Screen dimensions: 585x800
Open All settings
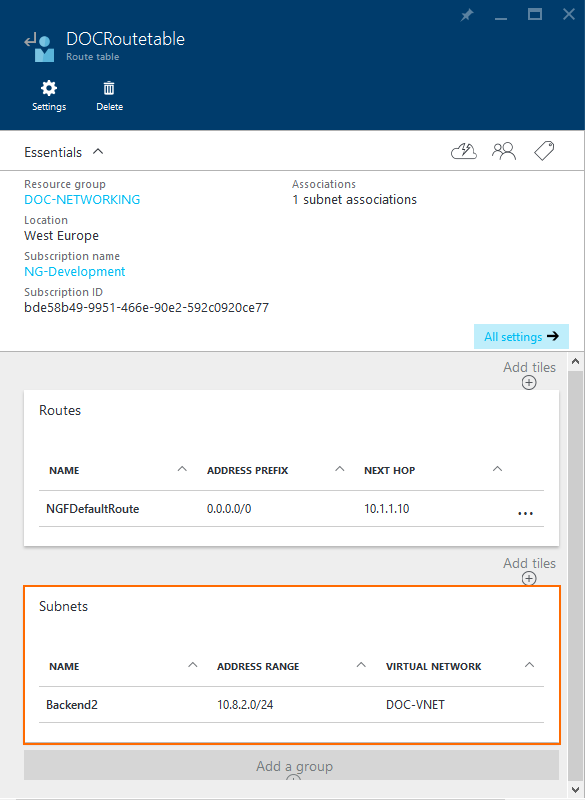(x=521, y=336)
